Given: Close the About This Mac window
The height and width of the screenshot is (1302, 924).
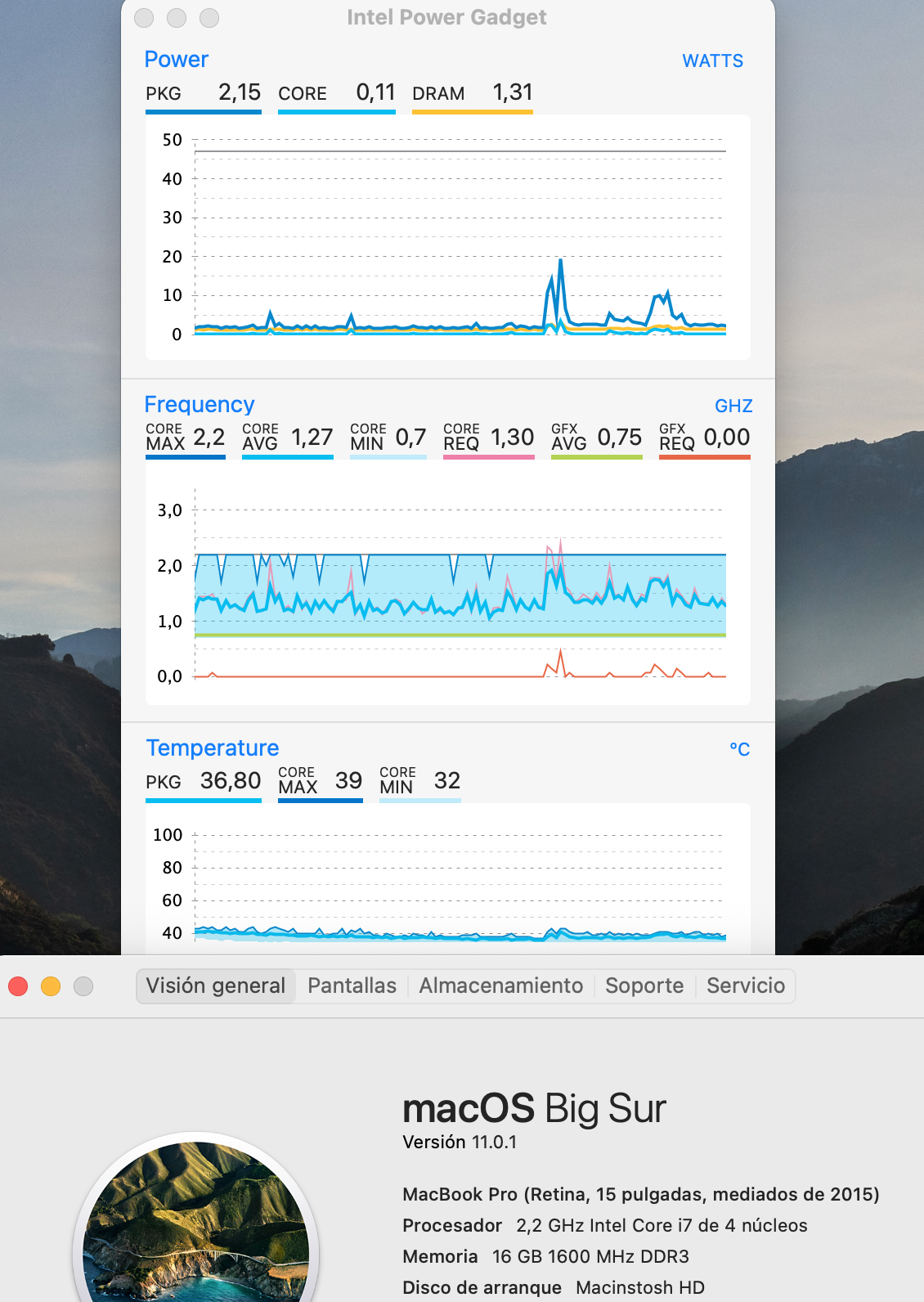Looking at the screenshot, I should (18, 986).
